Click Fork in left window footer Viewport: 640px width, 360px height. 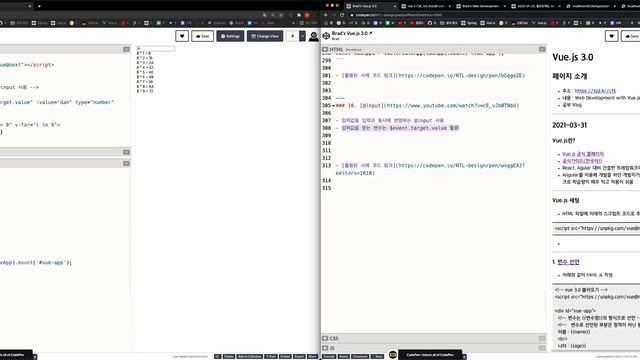(271, 356)
